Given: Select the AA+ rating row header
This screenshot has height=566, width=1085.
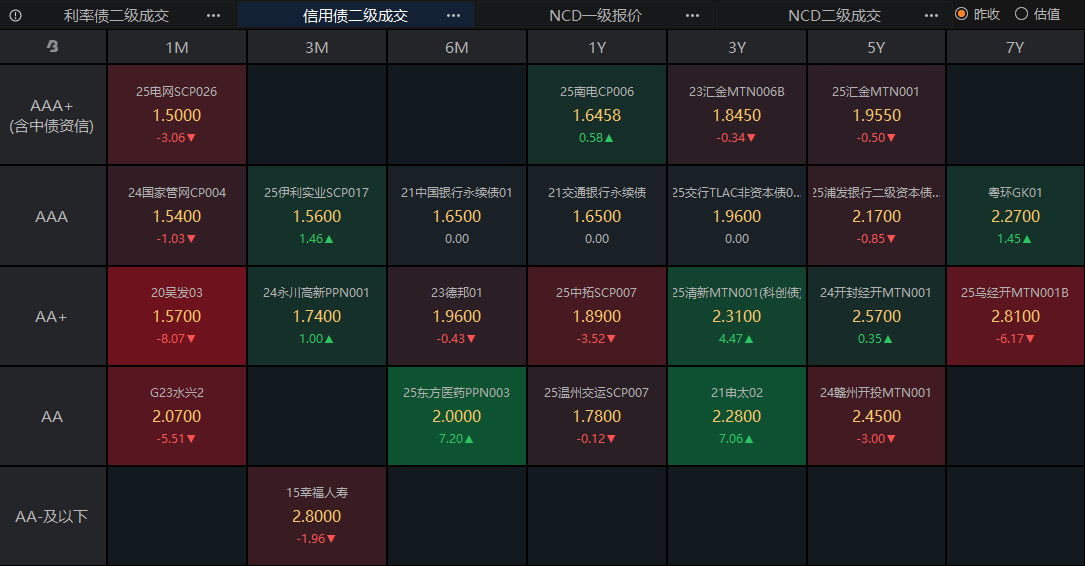Looking at the screenshot, I should pyautogui.click(x=52, y=316).
